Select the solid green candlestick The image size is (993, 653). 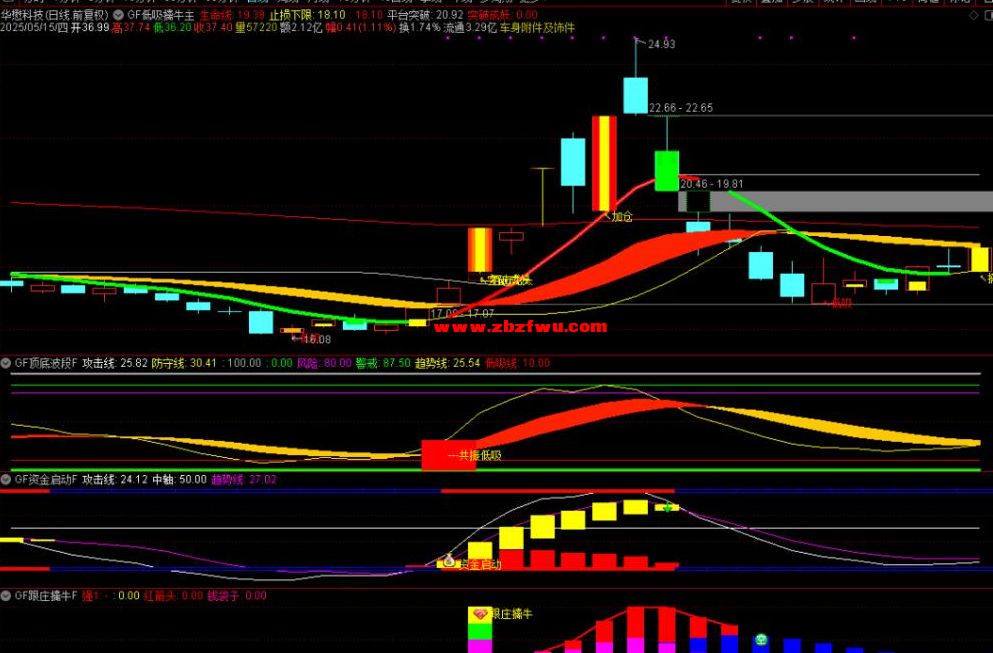(x=666, y=170)
